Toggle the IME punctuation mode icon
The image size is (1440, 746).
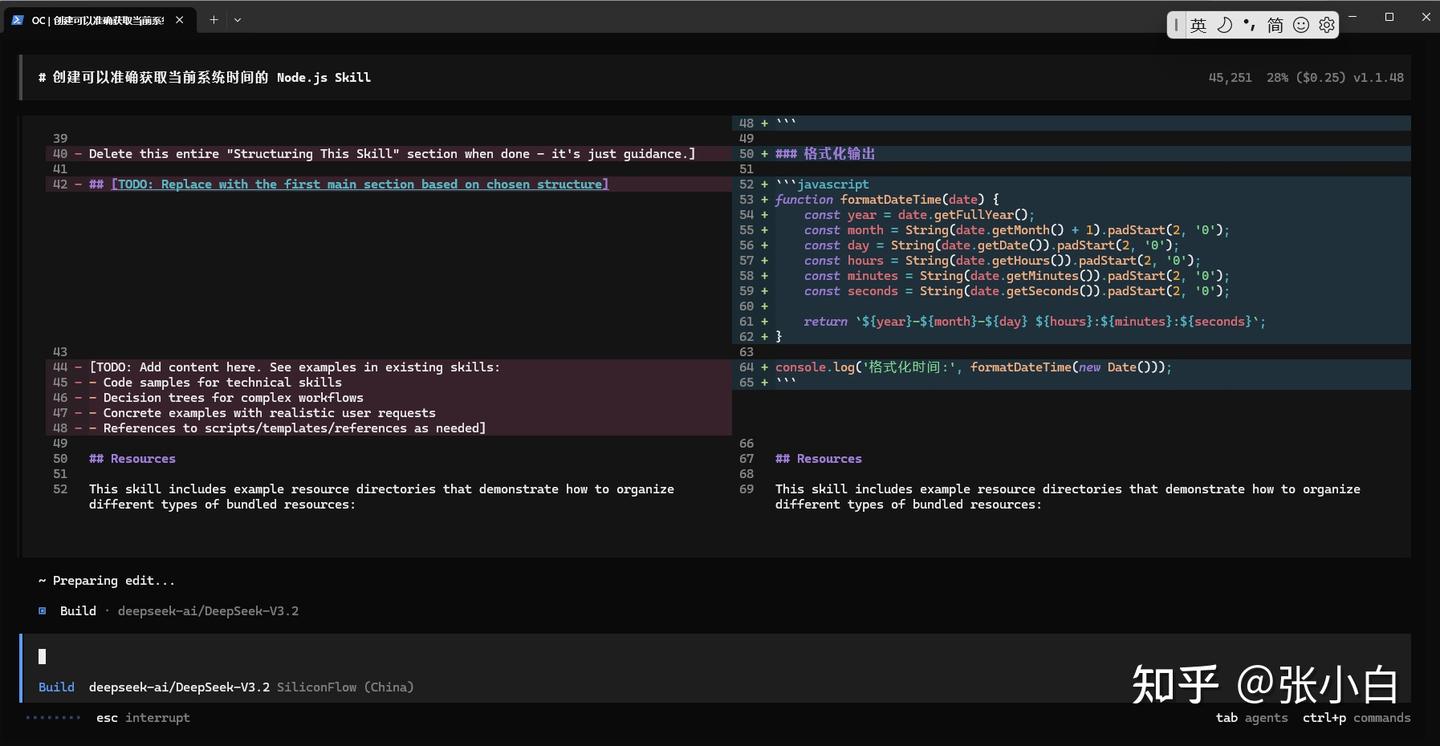1250,25
